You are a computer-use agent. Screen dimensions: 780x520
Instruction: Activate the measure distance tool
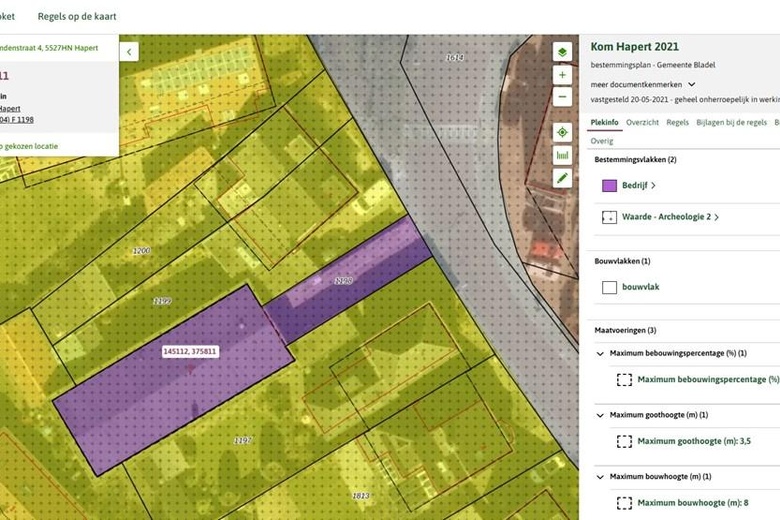562,155
